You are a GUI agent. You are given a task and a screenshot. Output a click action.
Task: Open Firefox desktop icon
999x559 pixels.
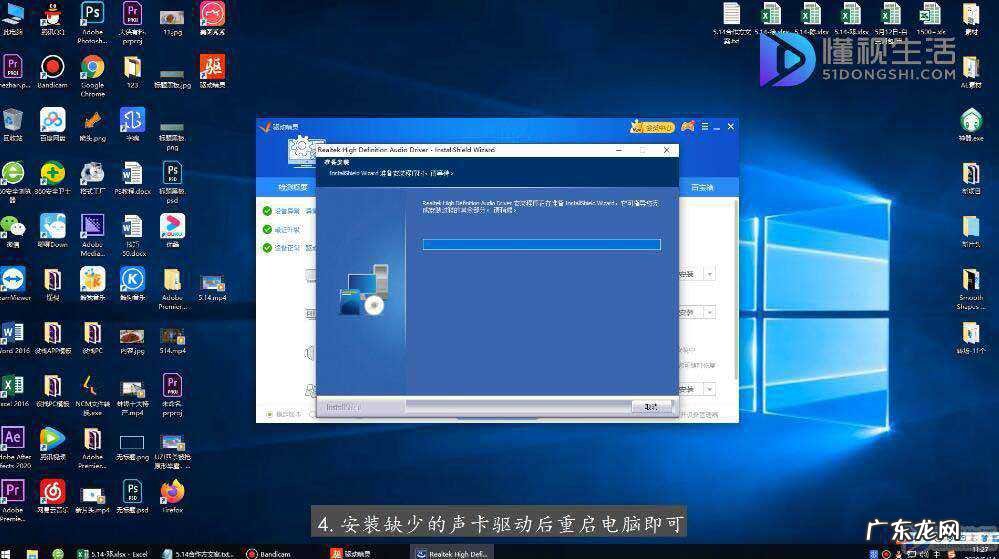coord(172,492)
